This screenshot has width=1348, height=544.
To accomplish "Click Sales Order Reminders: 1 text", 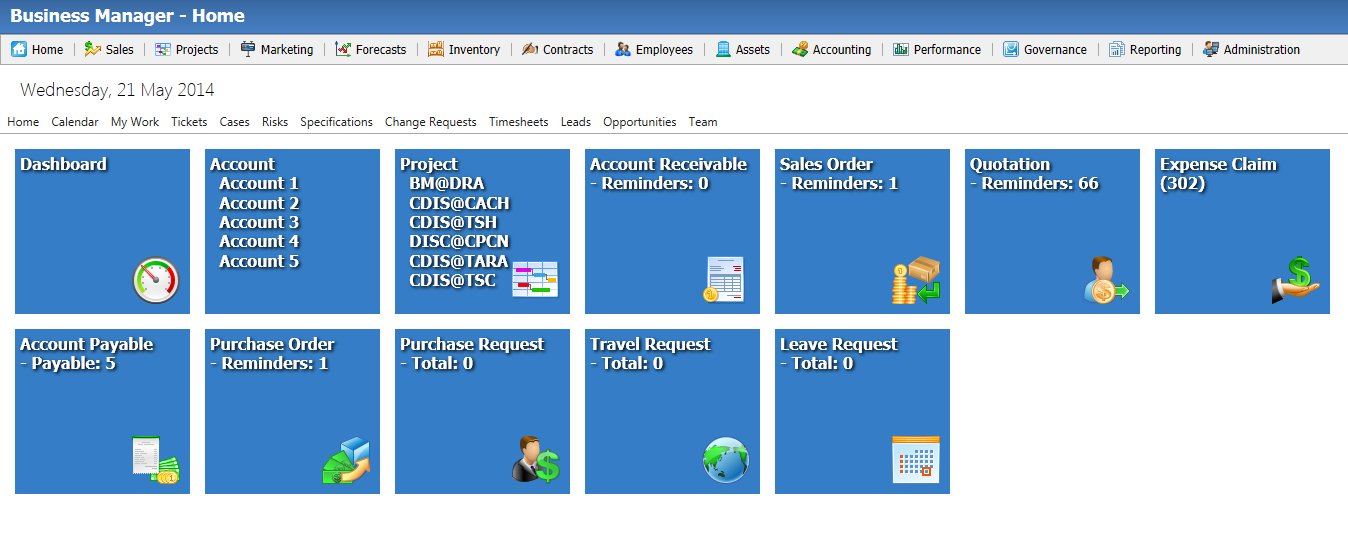I will (839, 184).
